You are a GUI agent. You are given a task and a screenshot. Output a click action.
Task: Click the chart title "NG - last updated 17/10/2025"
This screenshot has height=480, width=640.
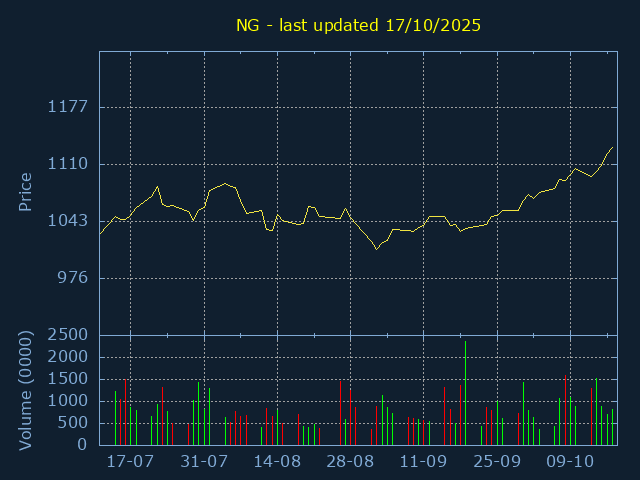(359, 26)
